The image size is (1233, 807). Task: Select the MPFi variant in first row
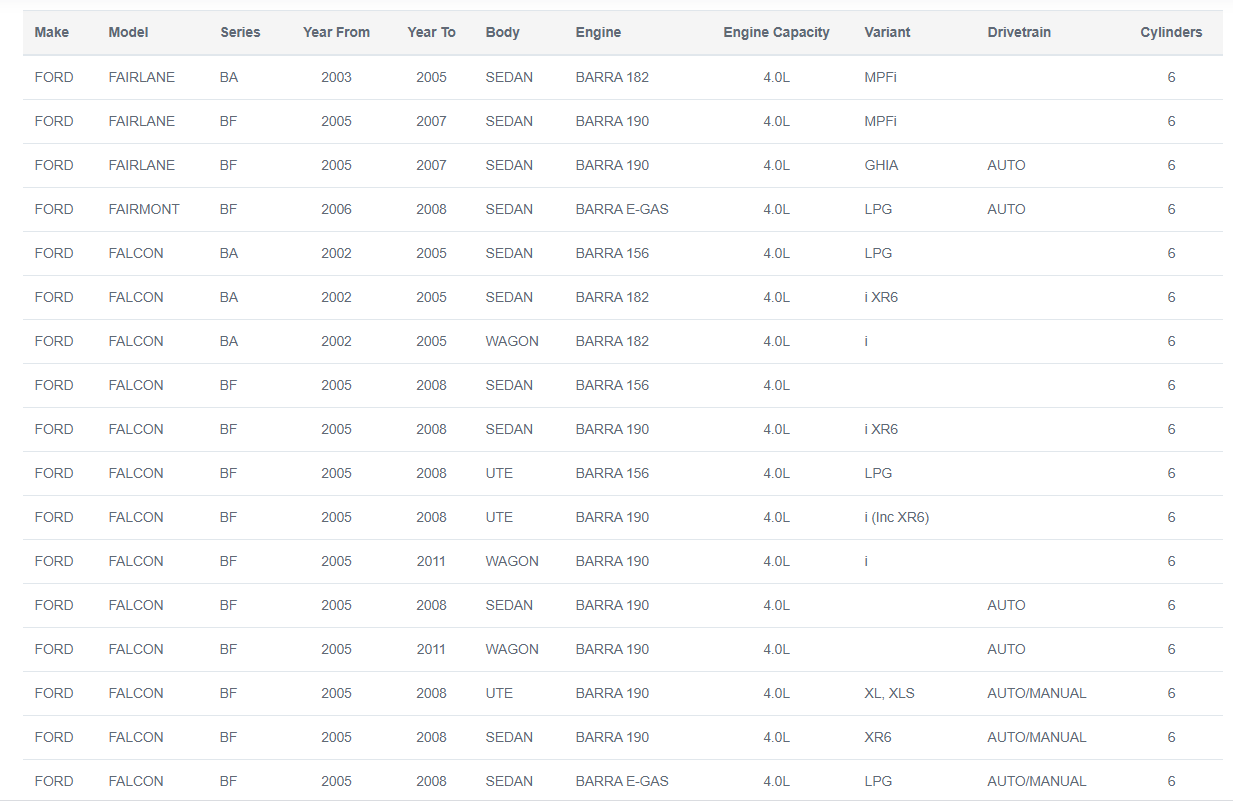[x=880, y=77]
